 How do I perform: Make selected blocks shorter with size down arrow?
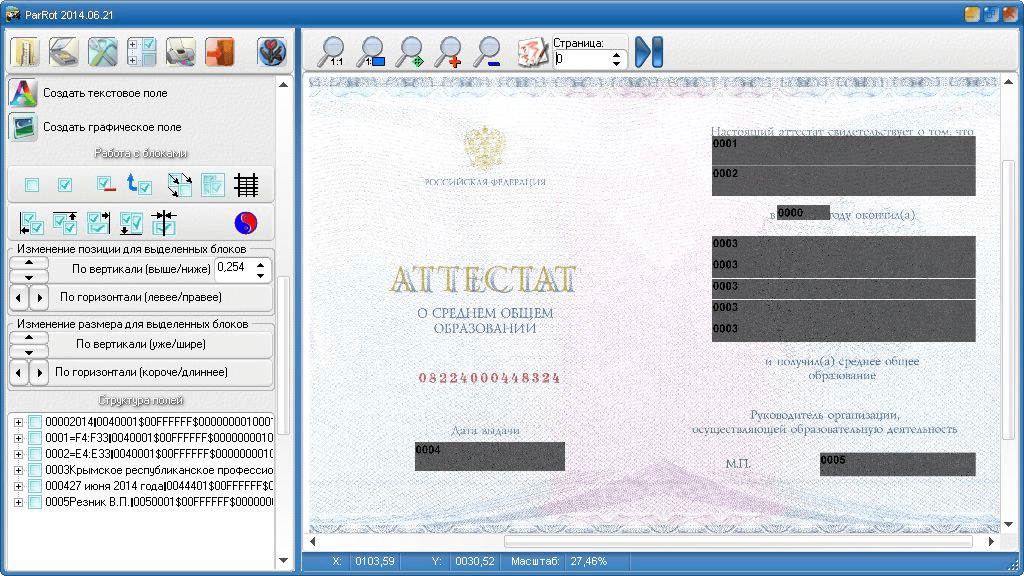tap(29, 351)
